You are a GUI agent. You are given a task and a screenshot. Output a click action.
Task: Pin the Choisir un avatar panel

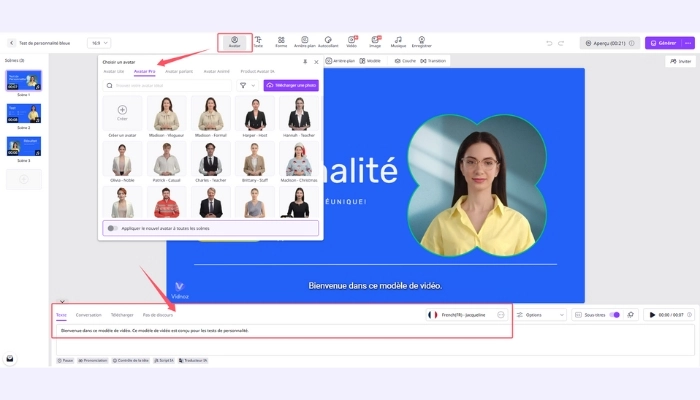305,62
